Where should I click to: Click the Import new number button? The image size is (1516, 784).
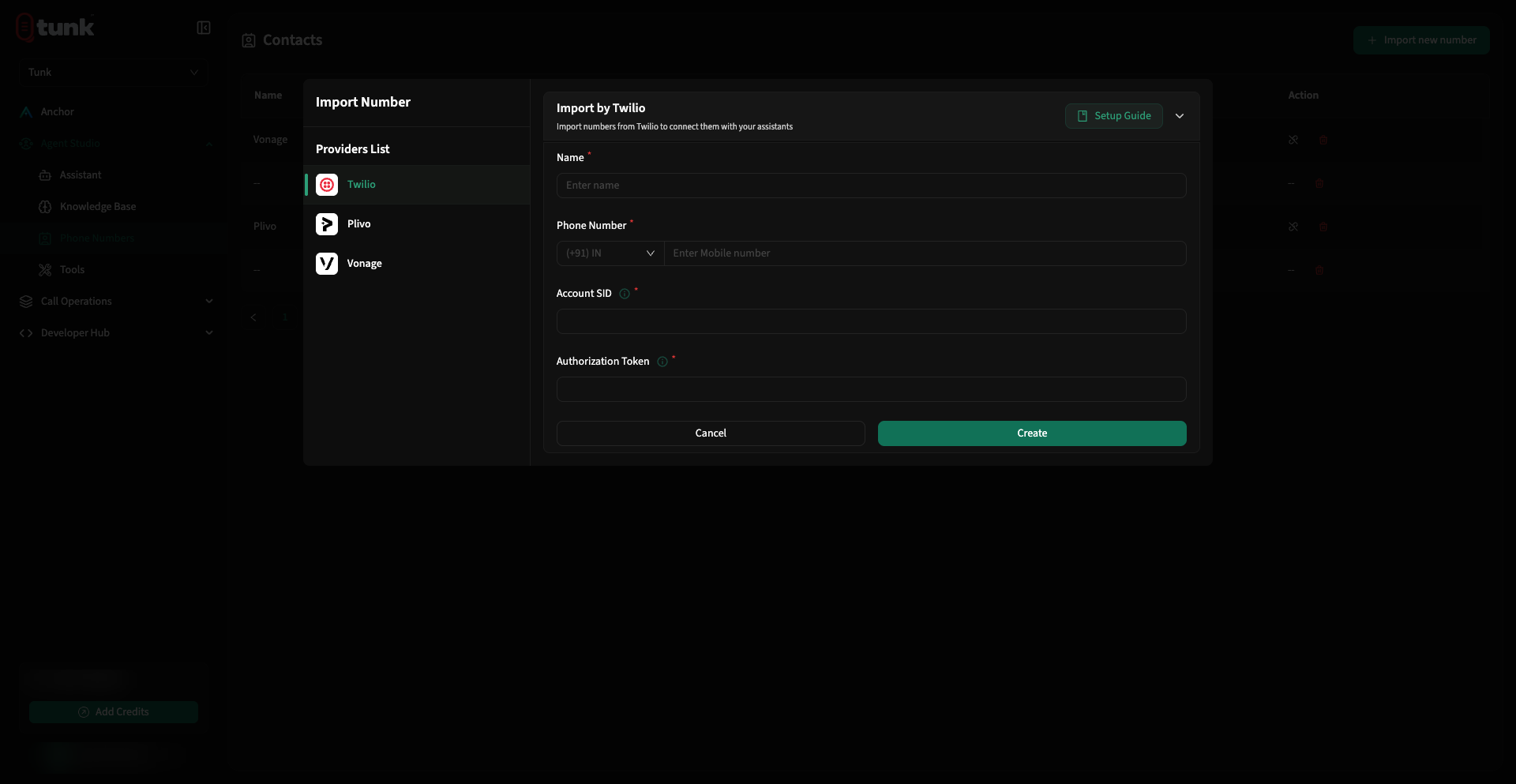click(x=1421, y=40)
